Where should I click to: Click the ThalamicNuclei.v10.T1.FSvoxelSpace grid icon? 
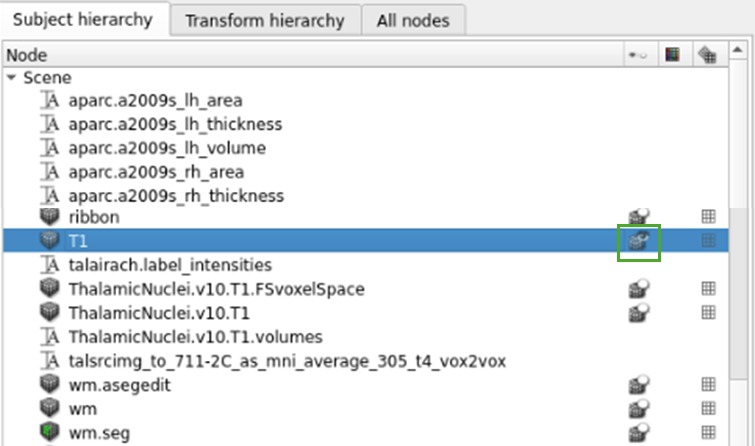tap(708, 289)
